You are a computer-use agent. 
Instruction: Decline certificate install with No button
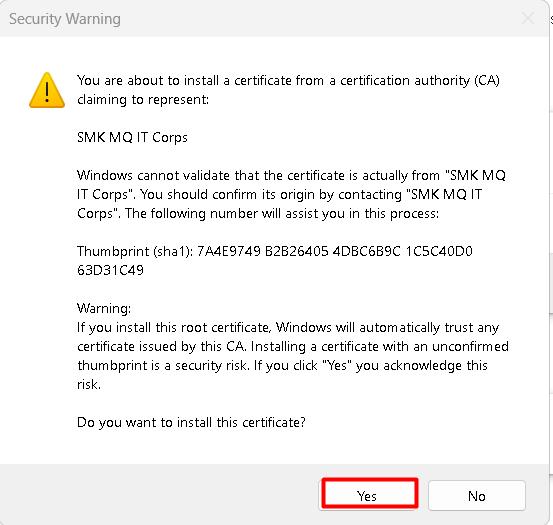coord(477,495)
